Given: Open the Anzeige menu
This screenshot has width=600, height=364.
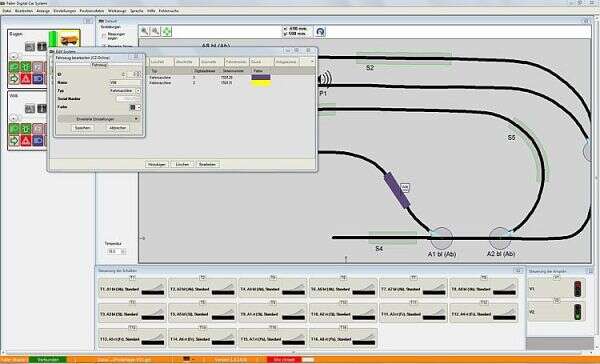Looking at the screenshot, I should [43, 11].
